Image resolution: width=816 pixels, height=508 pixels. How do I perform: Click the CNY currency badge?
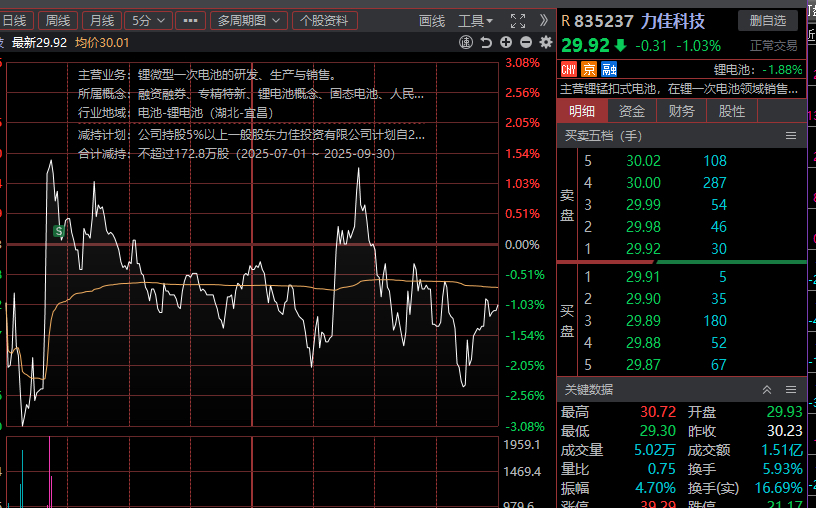569,69
